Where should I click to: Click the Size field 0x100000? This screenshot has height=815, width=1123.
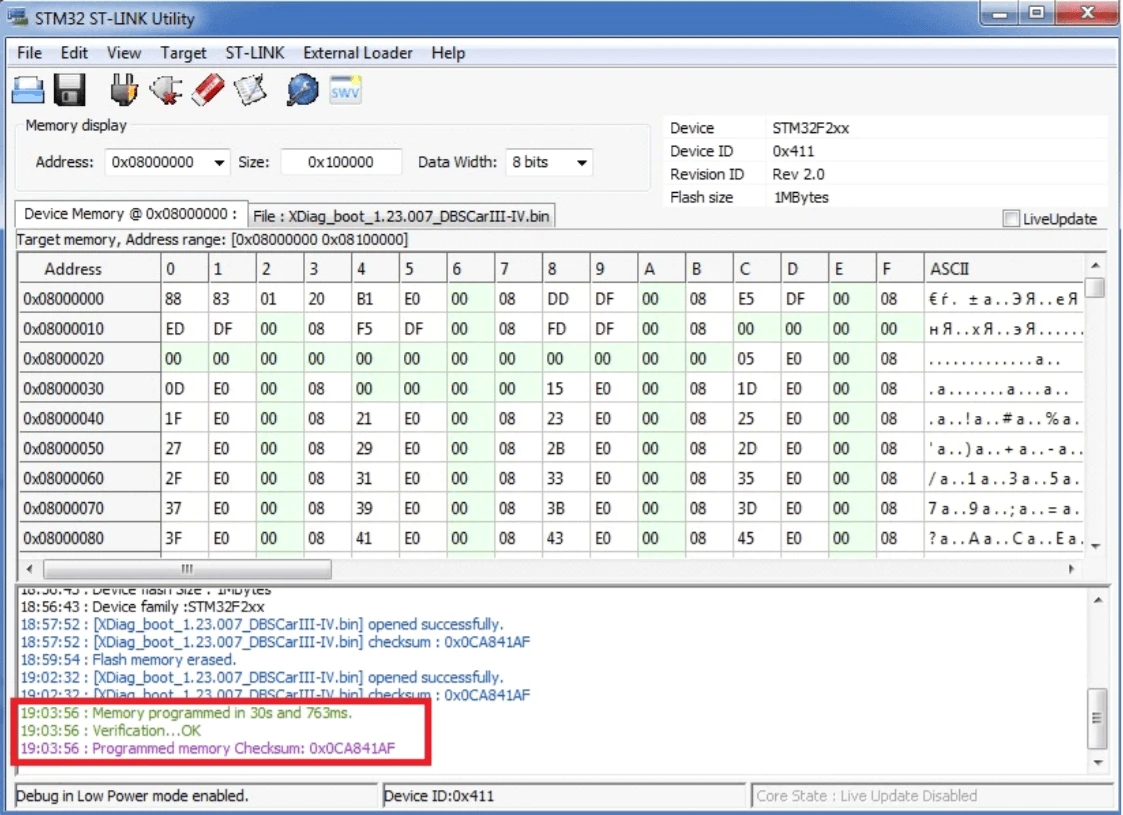[341, 163]
